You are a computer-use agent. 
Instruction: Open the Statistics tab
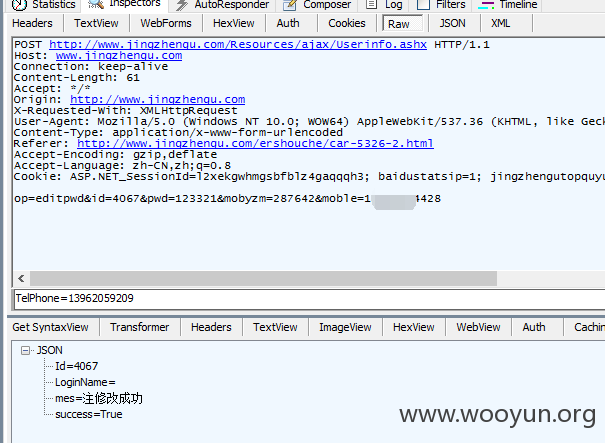tap(43, 5)
